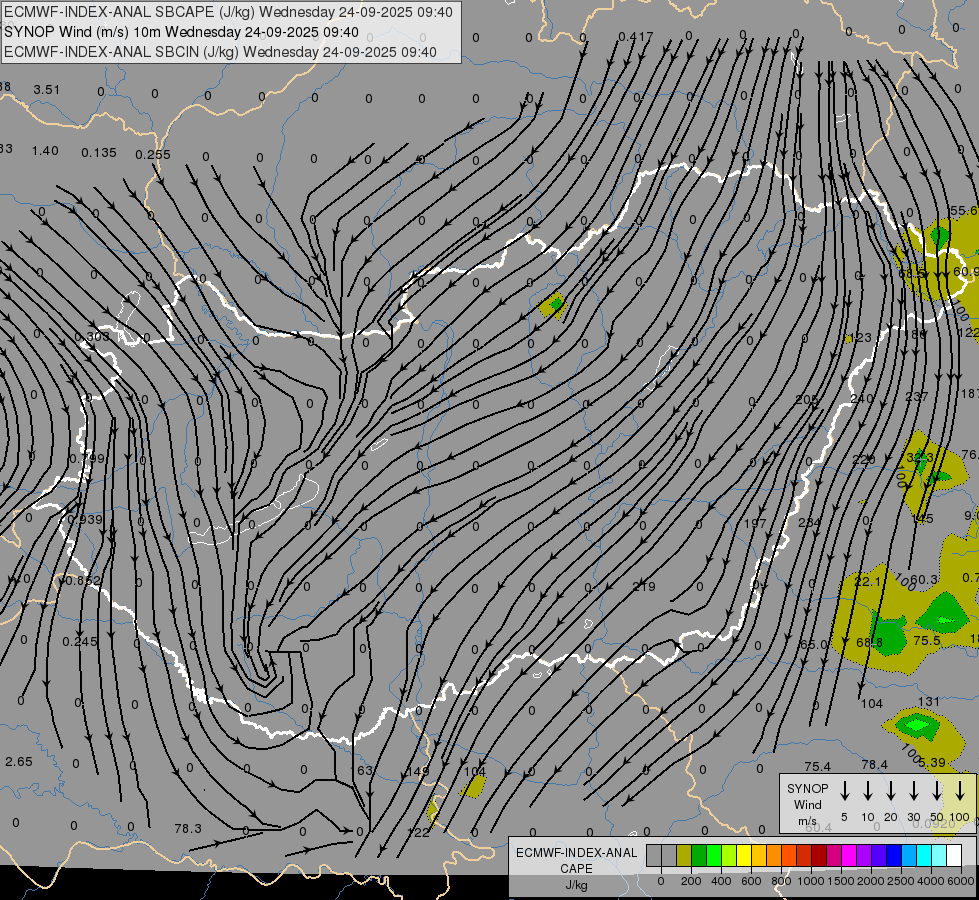Click the 0.417 value on the map
979x900 pixels.
(x=636, y=37)
